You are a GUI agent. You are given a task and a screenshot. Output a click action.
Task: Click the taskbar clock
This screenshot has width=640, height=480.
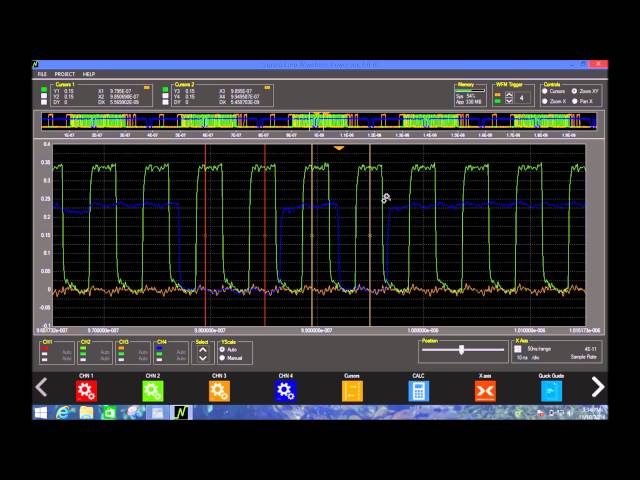click(x=591, y=413)
